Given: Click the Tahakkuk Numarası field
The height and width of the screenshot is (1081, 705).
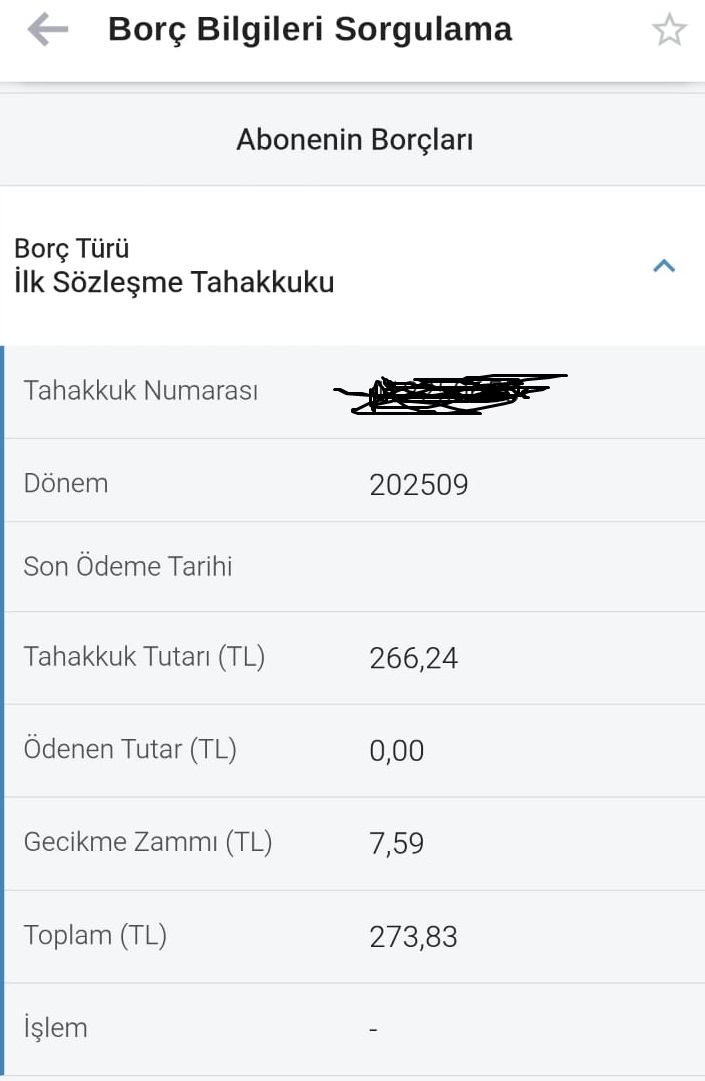Looking at the screenshot, I should 352,390.
